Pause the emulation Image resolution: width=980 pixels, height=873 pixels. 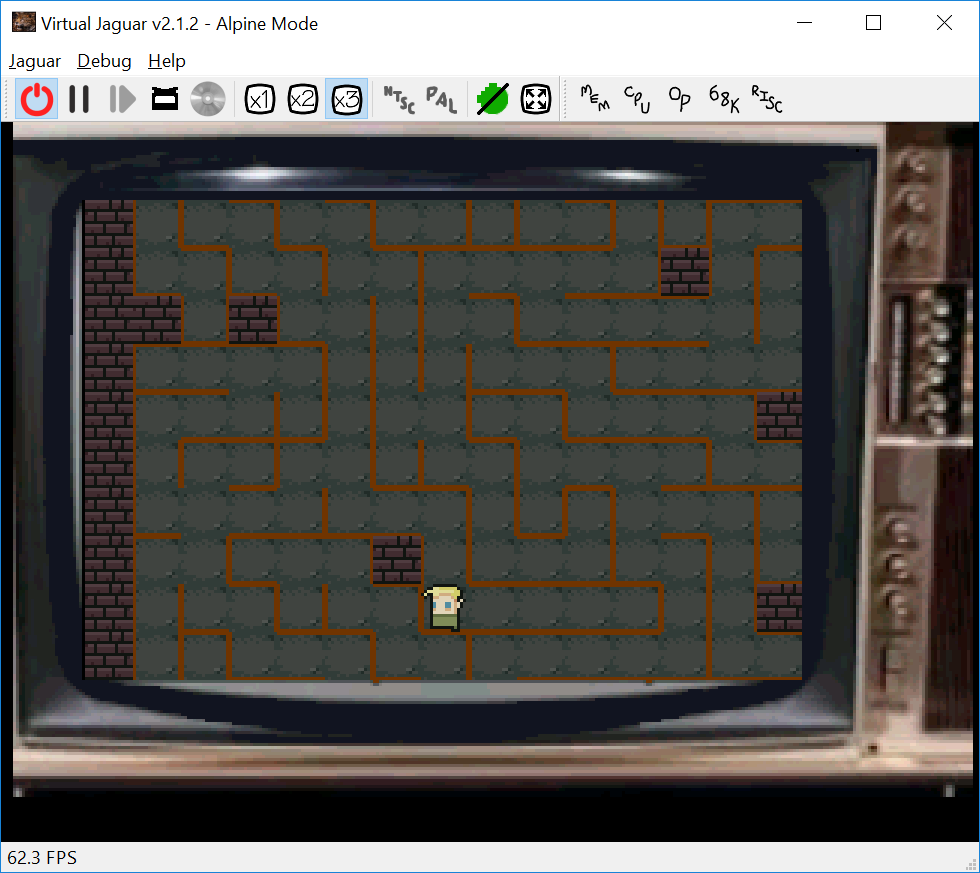click(x=79, y=99)
